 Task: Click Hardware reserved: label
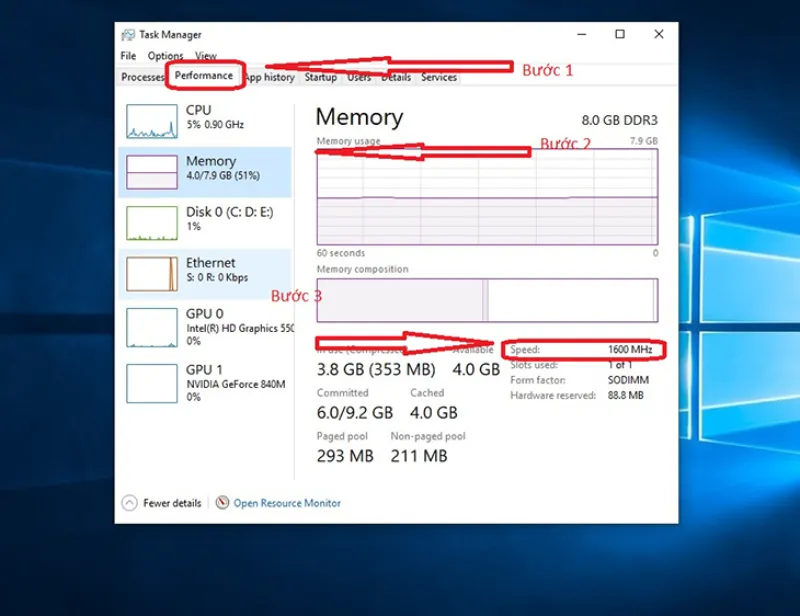(553, 396)
